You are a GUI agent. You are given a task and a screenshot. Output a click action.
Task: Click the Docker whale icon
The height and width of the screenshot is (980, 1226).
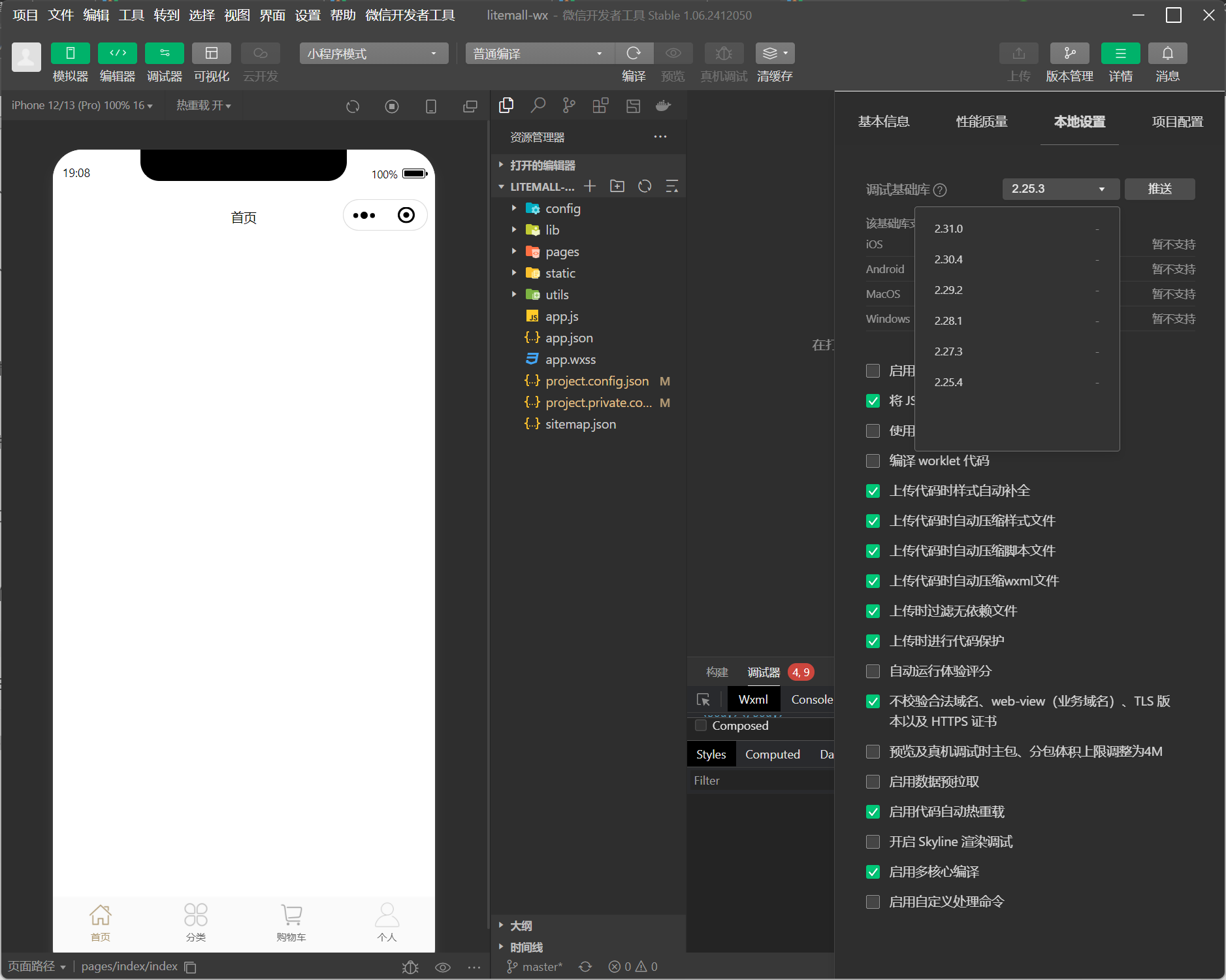(x=663, y=106)
